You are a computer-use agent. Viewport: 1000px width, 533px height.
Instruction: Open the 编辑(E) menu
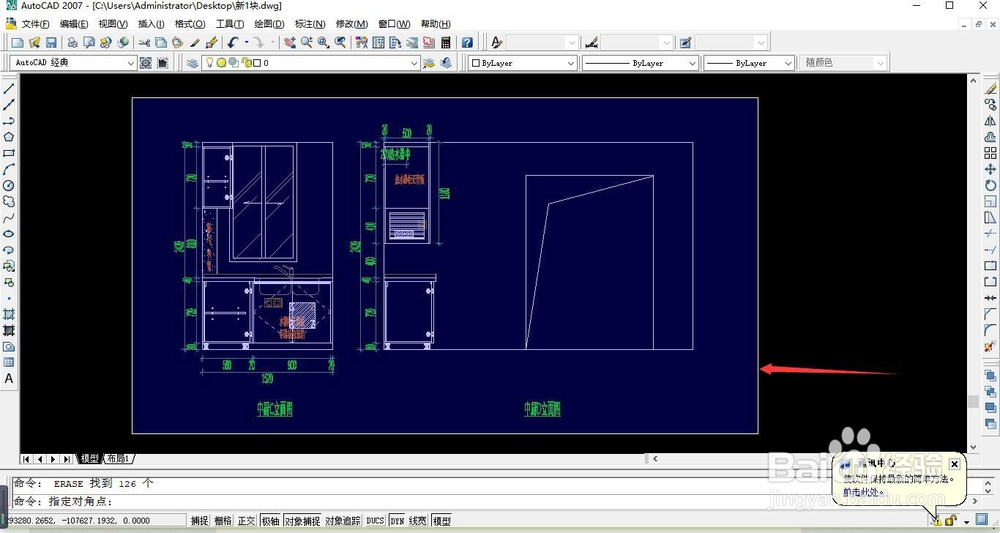tap(74, 24)
